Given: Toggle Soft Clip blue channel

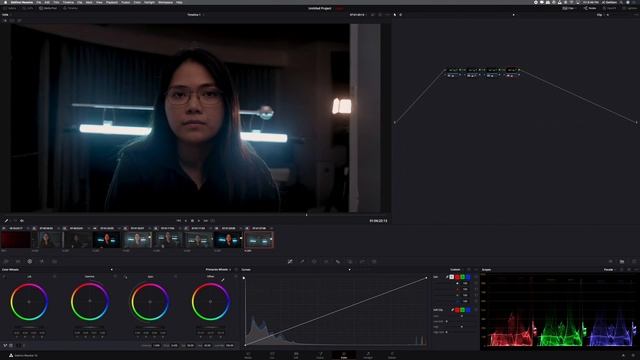Looking at the screenshot, I should [468, 310].
